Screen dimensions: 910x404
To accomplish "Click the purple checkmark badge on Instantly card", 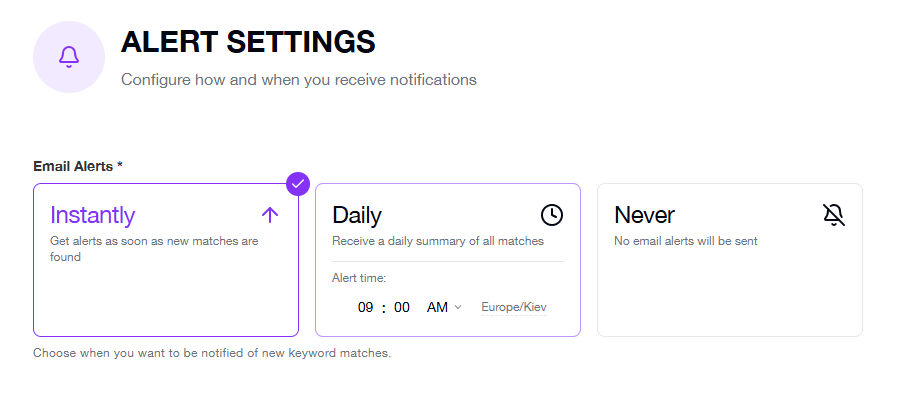I will pyautogui.click(x=298, y=184).
